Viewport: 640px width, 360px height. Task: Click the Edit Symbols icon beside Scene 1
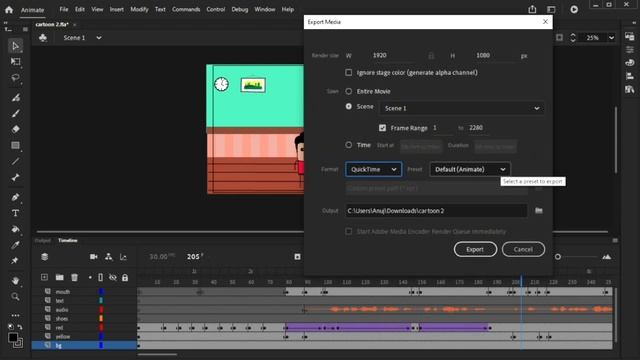pos(43,38)
